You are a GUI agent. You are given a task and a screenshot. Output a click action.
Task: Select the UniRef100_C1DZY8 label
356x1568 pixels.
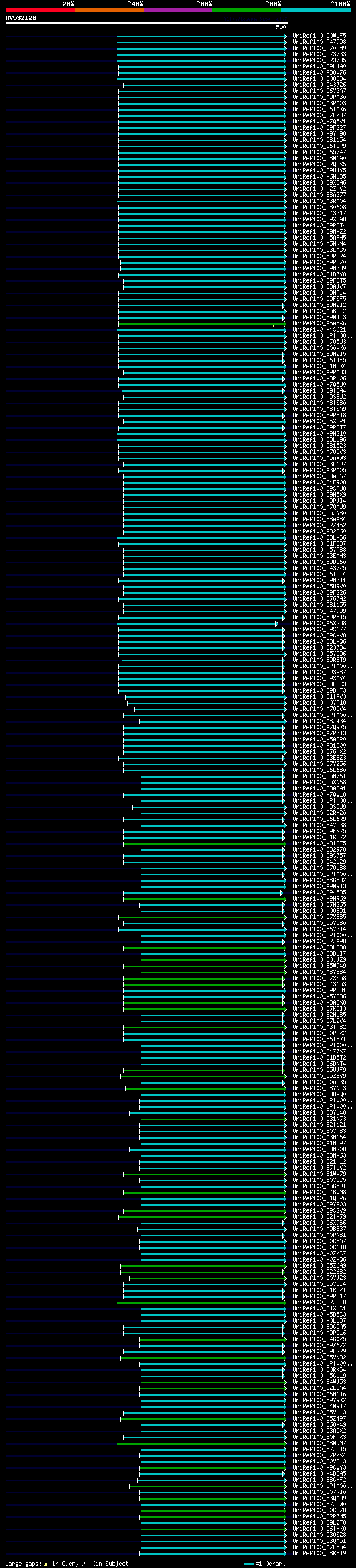click(x=319, y=275)
